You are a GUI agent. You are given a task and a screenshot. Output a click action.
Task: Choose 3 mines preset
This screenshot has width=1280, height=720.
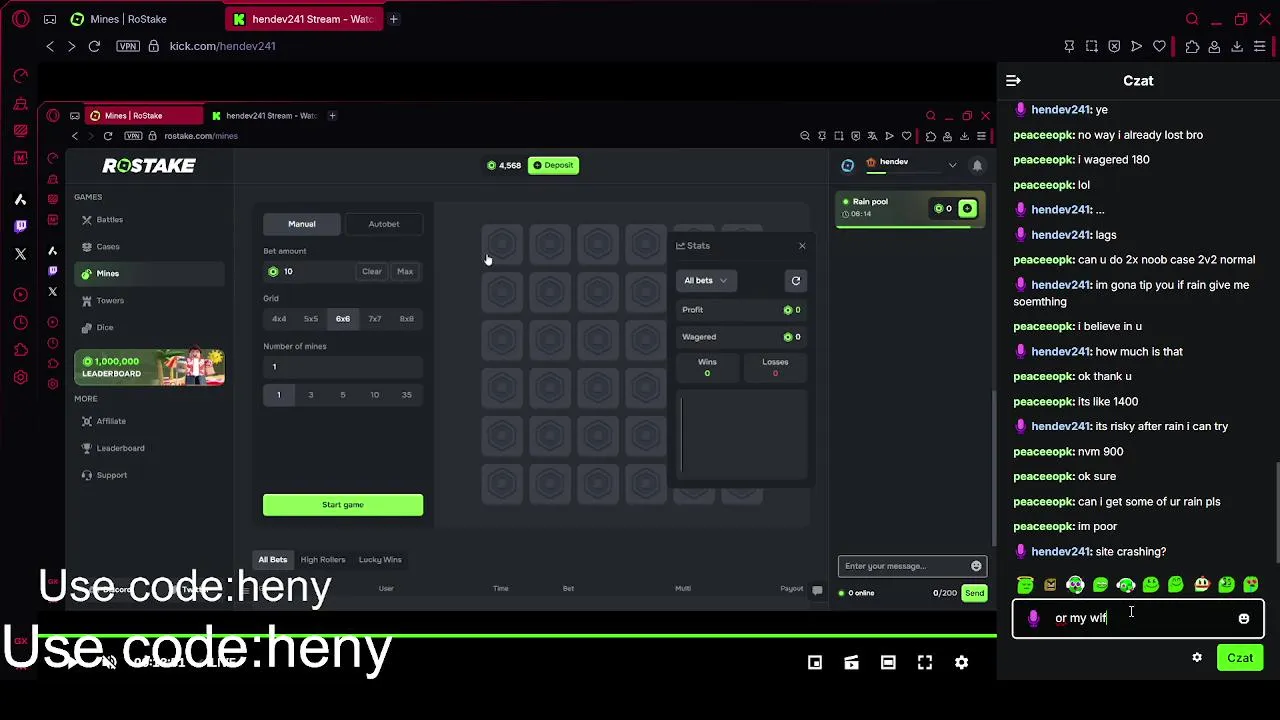pos(311,395)
